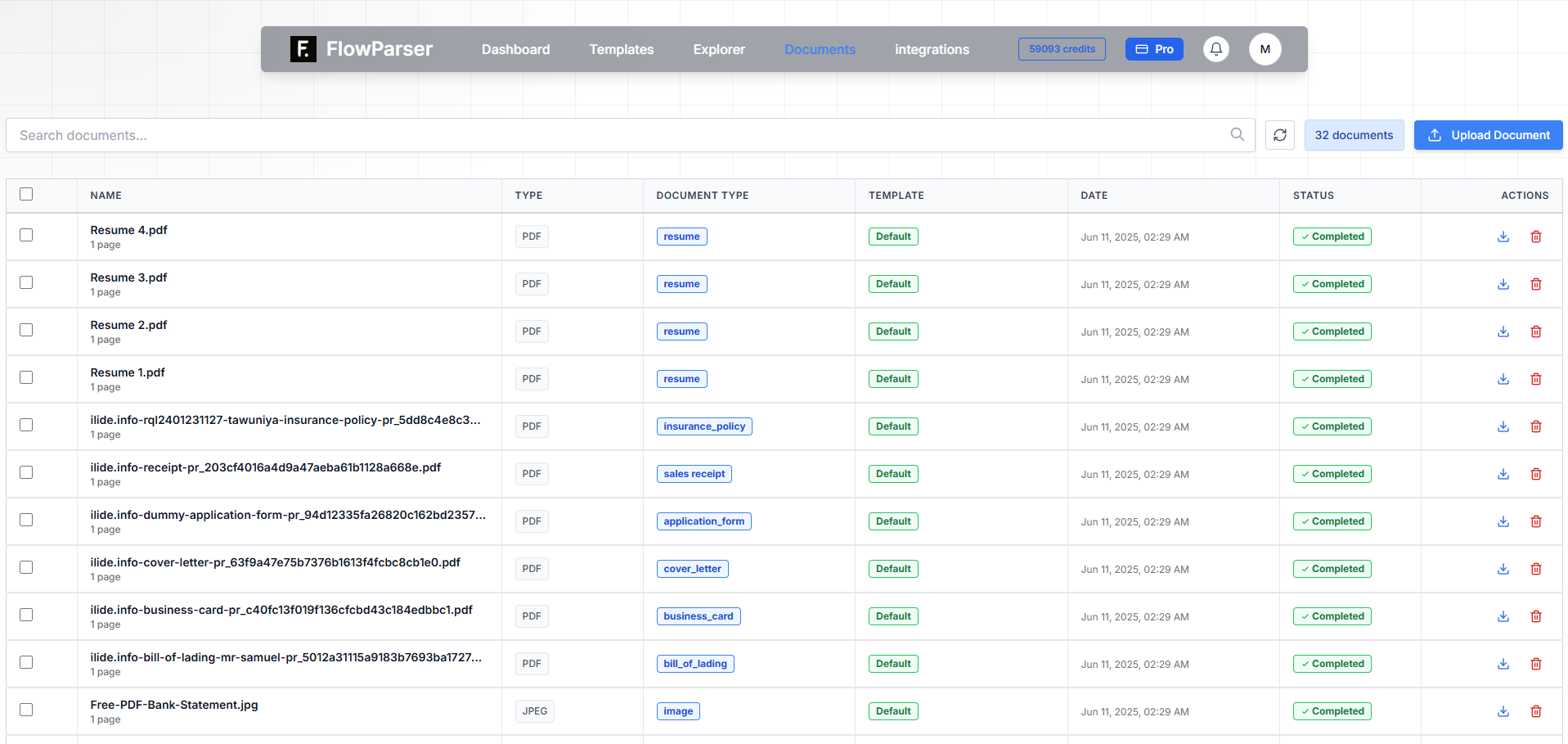This screenshot has height=744, width=1568.
Task: Delete Resume 1.pdf using its trash icon
Action: tap(1535, 378)
